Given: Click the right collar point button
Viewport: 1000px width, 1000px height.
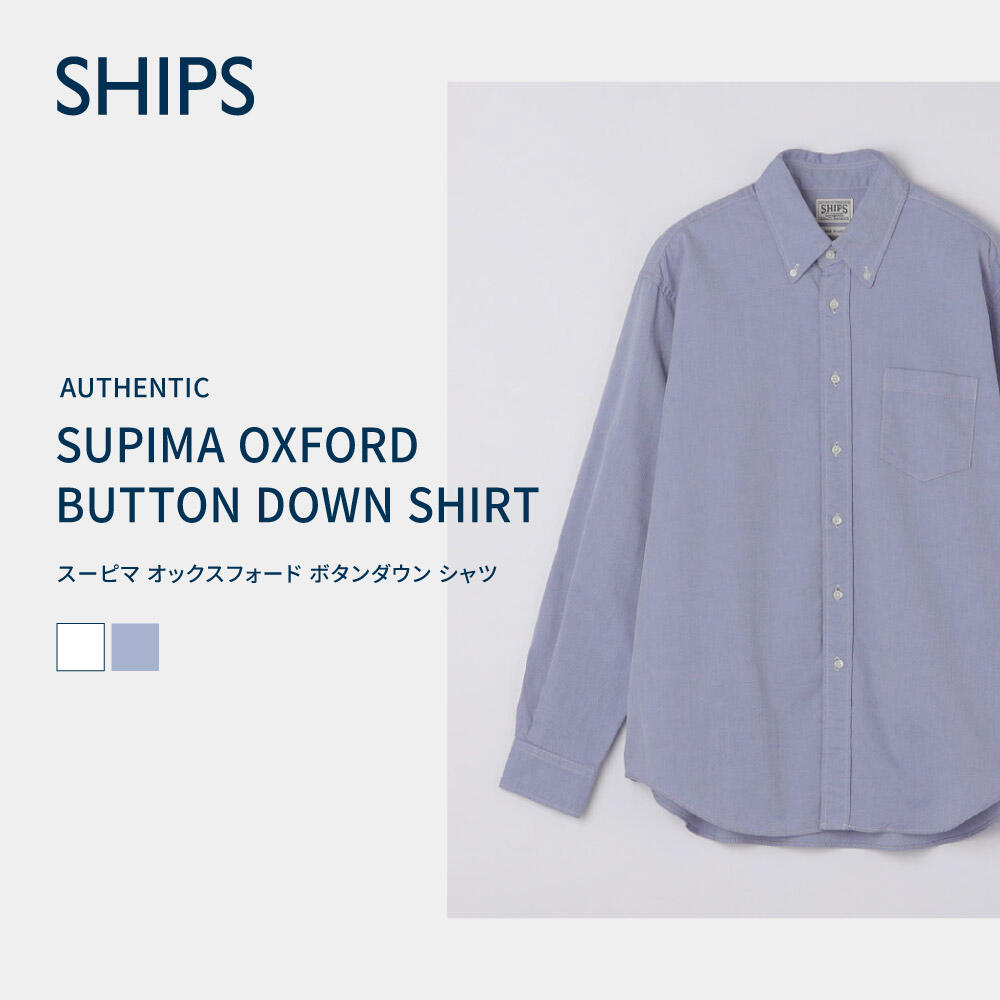Looking at the screenshot, I should [867, 274].
